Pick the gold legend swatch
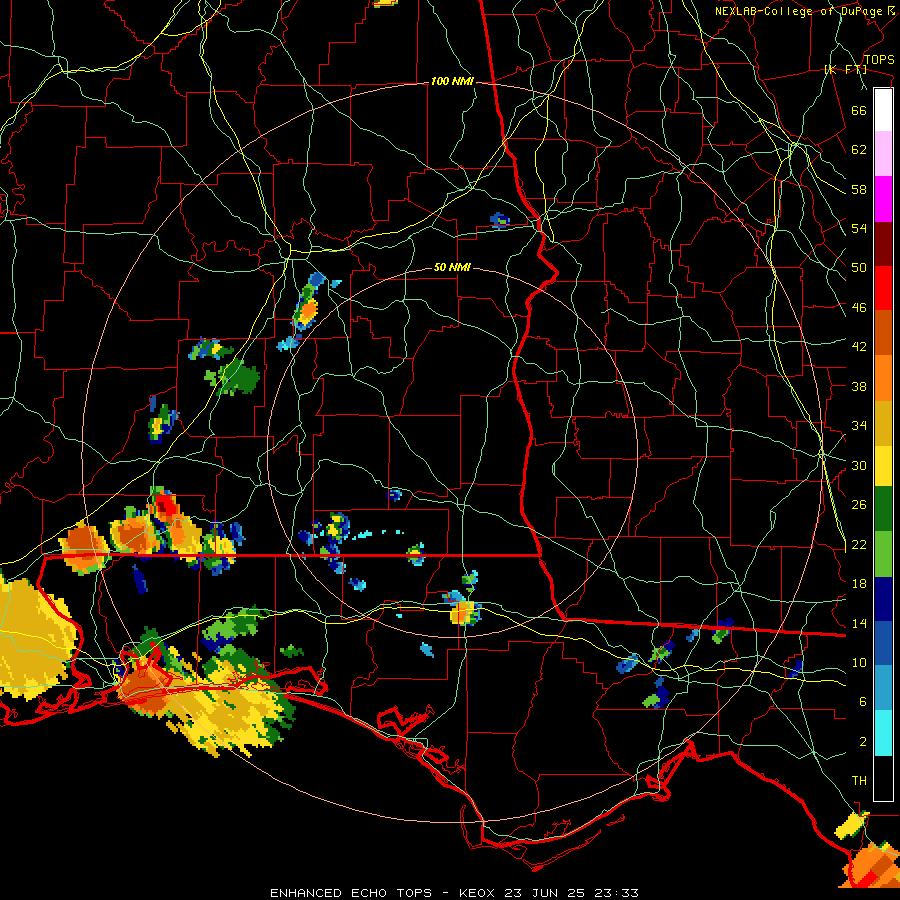Viewport: 900px width, 900px height. (883, 423)
